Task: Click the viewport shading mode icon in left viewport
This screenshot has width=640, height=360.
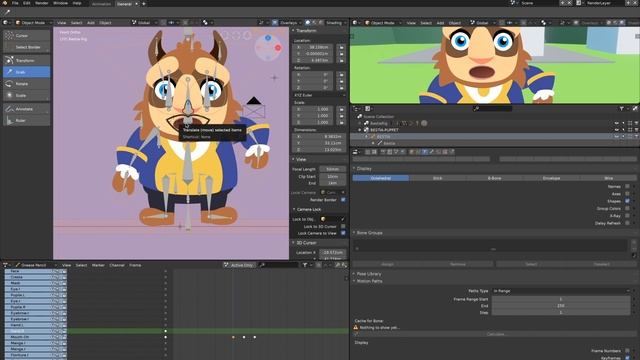Action: point(308,22)
